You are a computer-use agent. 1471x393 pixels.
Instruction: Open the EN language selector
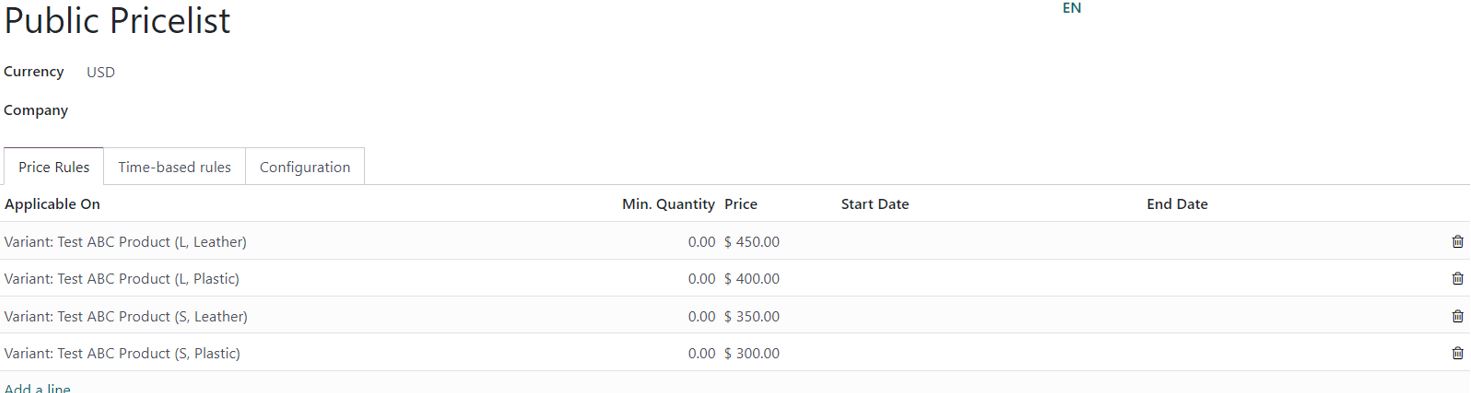click(1071, 8)
